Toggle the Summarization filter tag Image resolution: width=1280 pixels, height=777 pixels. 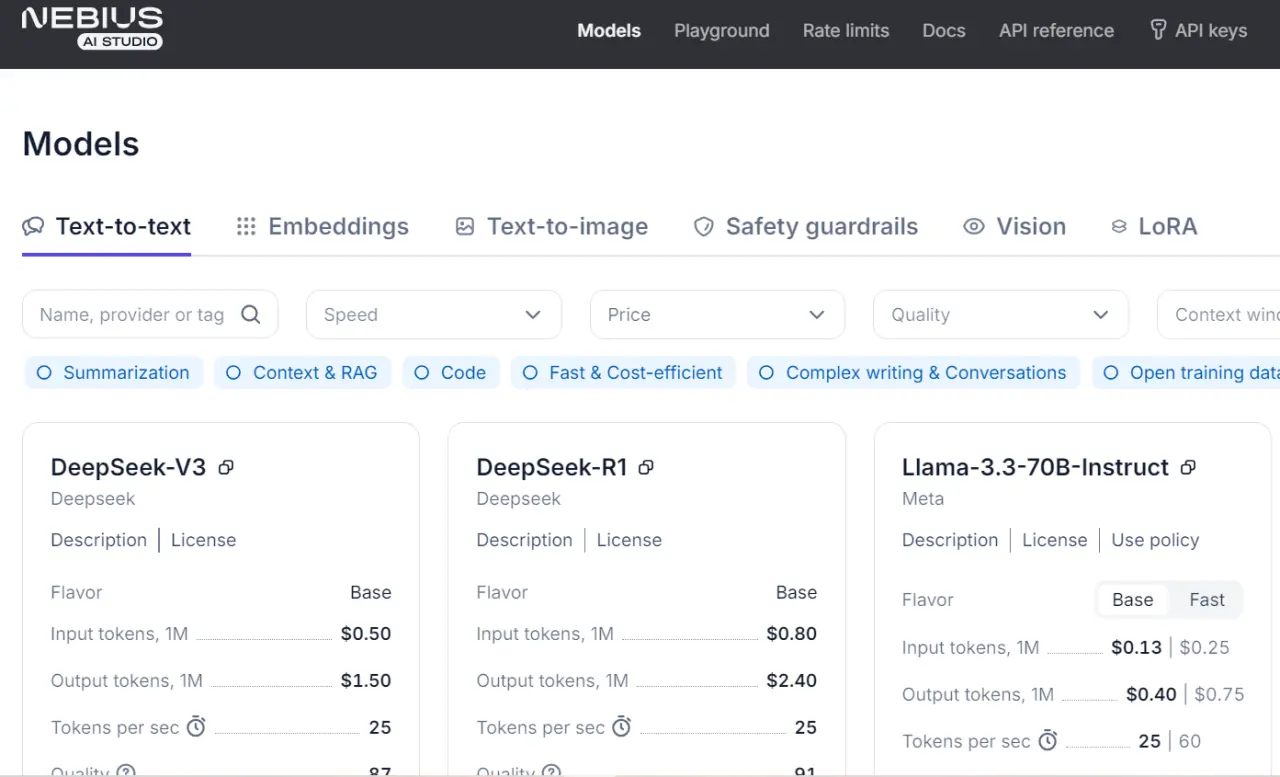[114, 373]
